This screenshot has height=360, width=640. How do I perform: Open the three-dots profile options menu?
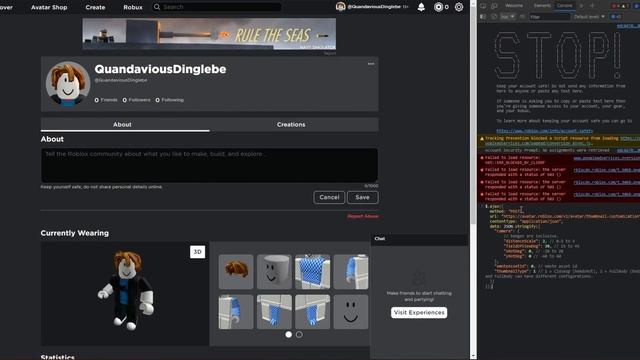pyautogui.click(x=371, y=64)
